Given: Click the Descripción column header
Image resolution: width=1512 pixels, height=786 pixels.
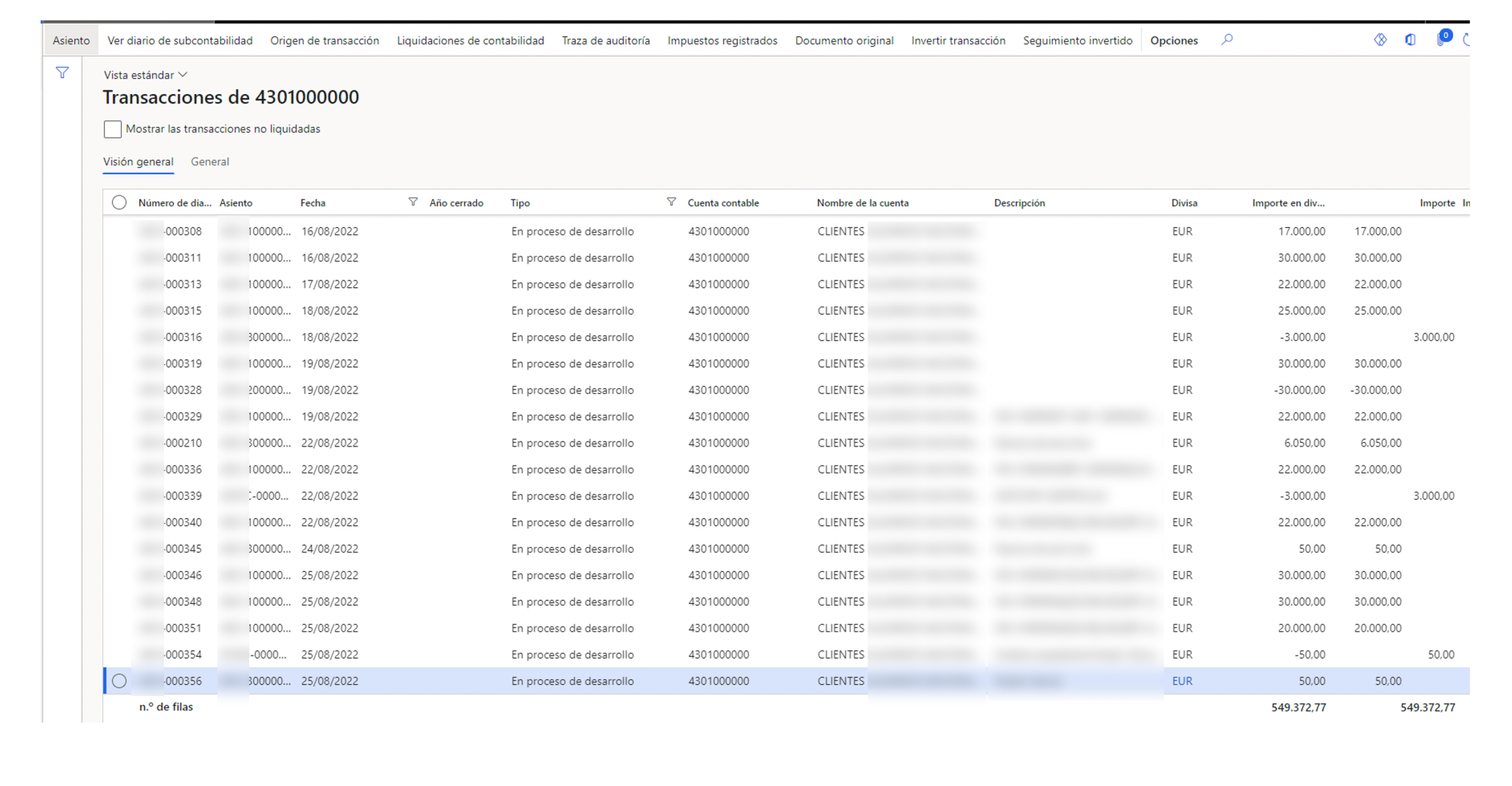Looking at the screenshot, I should 1019,203.
